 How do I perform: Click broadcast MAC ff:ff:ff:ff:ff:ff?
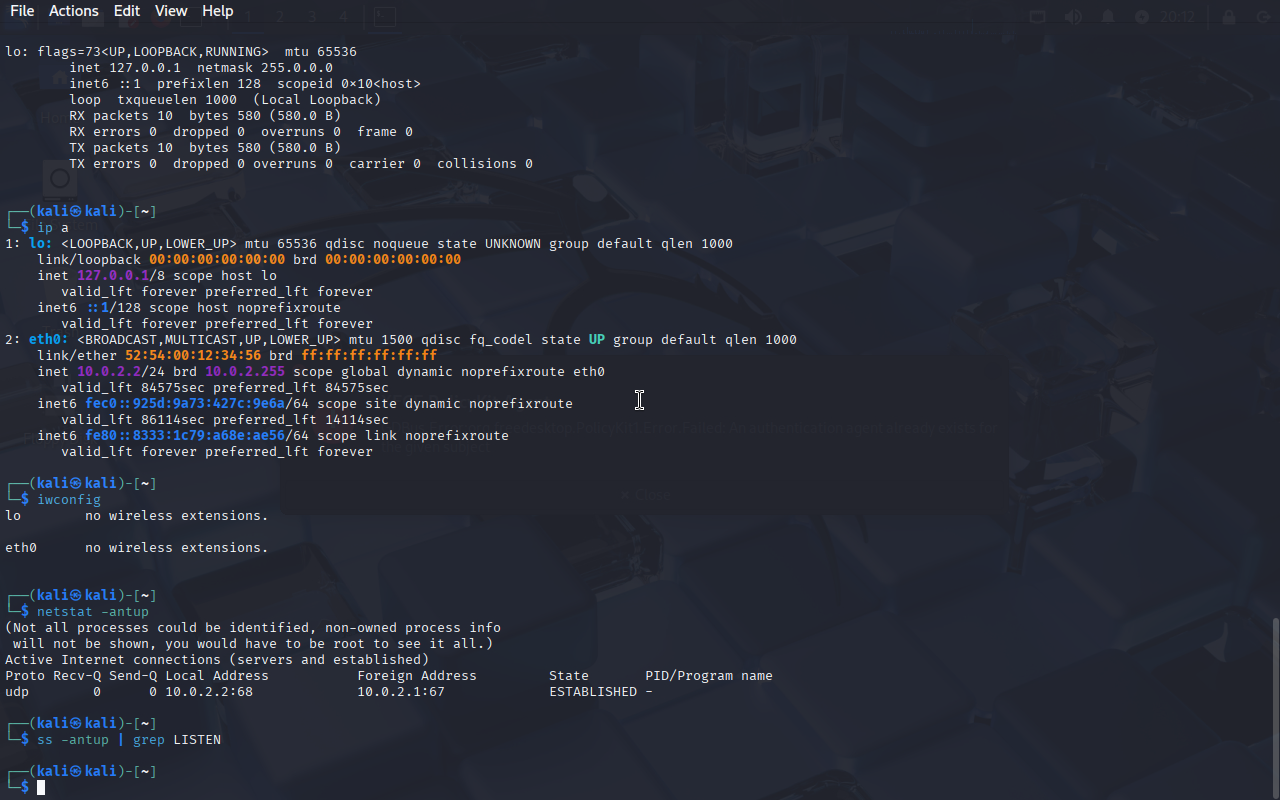(369, 356)
